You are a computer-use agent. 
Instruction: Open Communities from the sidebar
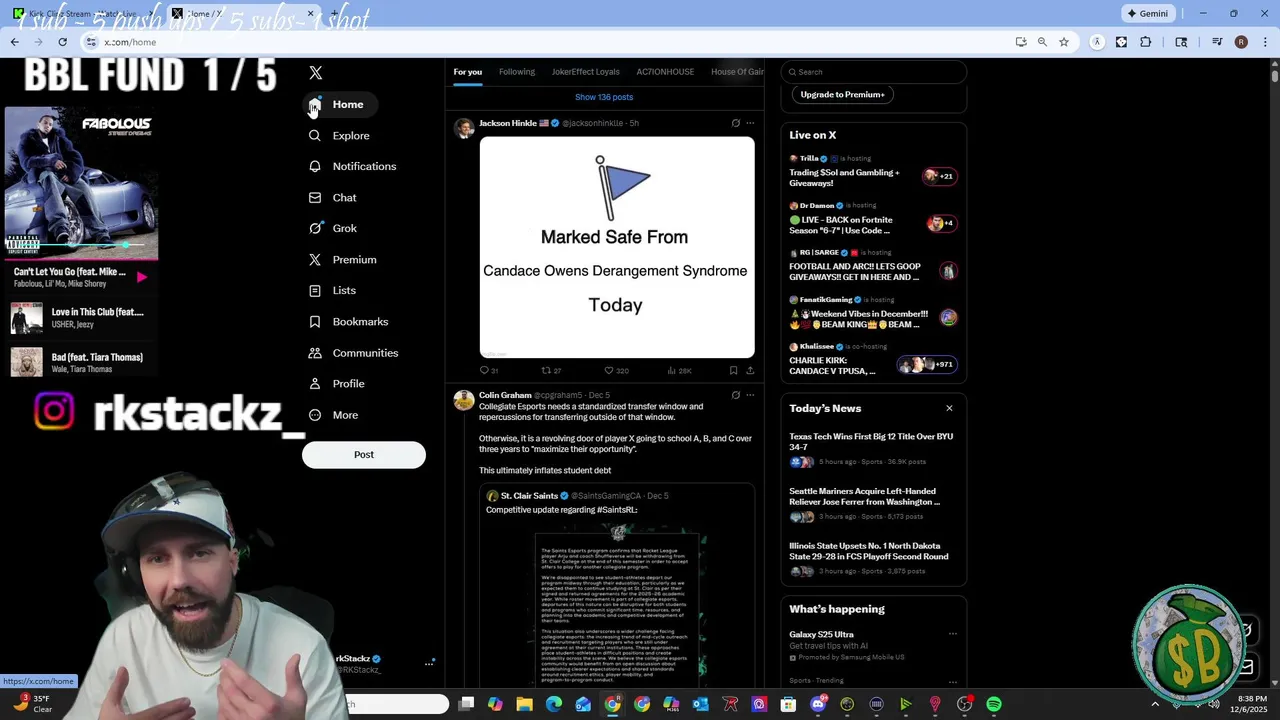353,353
